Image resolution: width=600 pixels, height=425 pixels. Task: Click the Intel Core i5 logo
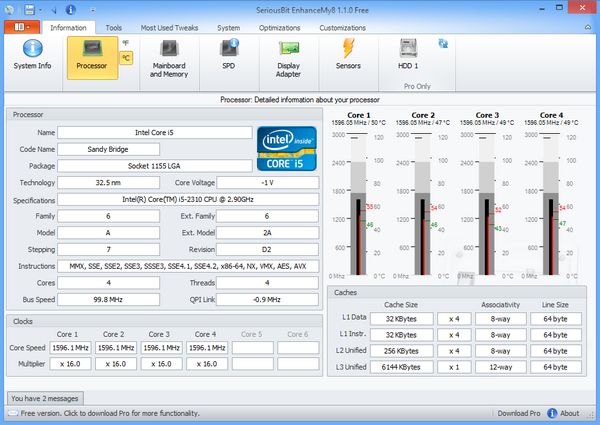[x=287, y=148]
